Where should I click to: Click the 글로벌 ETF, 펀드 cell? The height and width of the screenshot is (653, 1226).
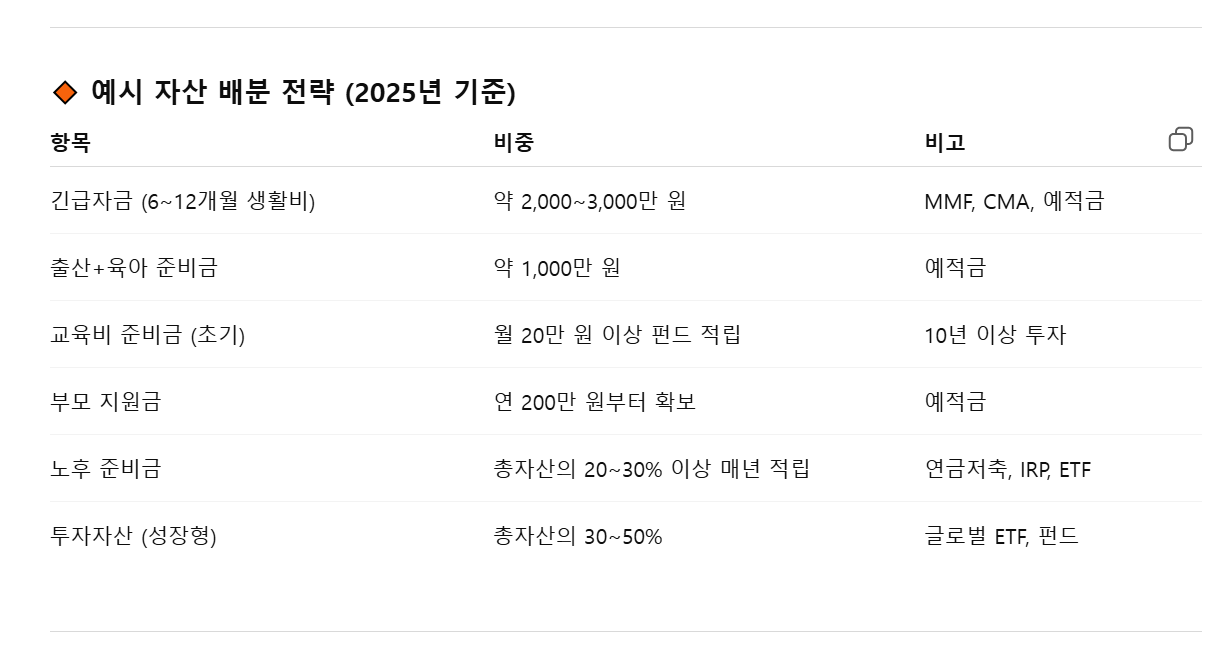click(x=1002, y=536)
